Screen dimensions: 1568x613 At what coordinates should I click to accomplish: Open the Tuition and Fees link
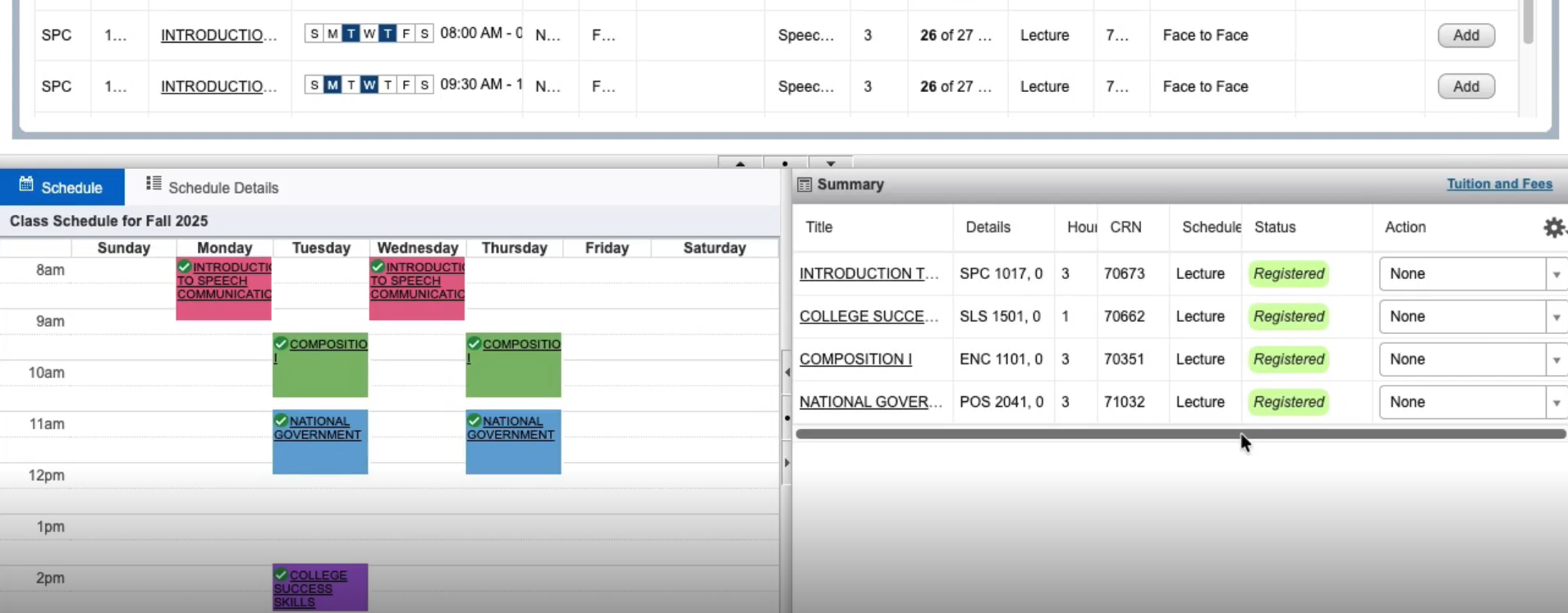(x=1499, y=184)
